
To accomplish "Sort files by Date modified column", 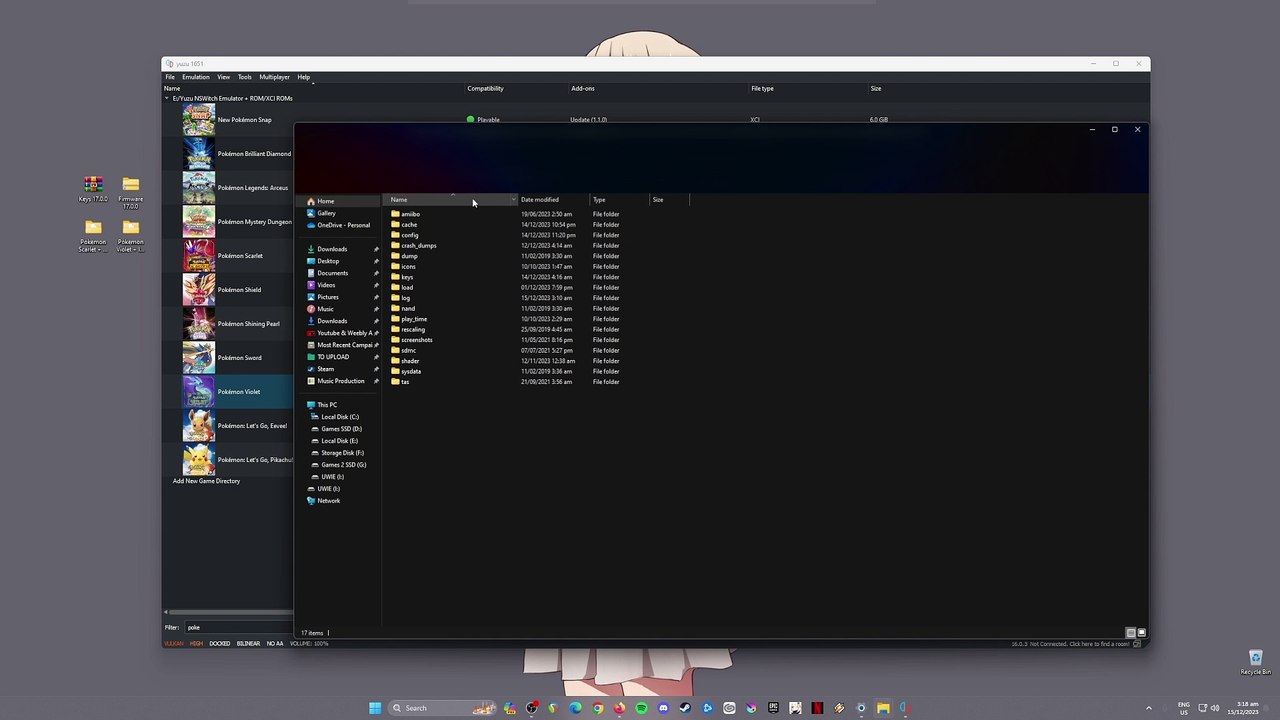I will point(540,200).
